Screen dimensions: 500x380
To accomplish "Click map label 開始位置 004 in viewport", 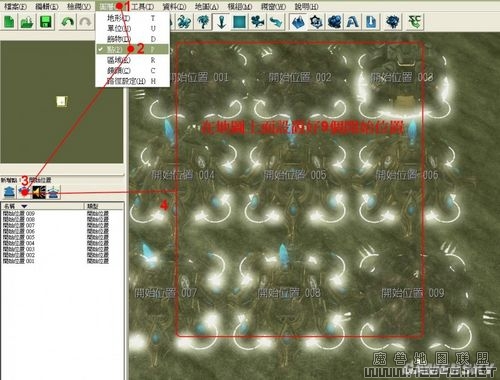I will pyautogui.click(x=183, y=175).
